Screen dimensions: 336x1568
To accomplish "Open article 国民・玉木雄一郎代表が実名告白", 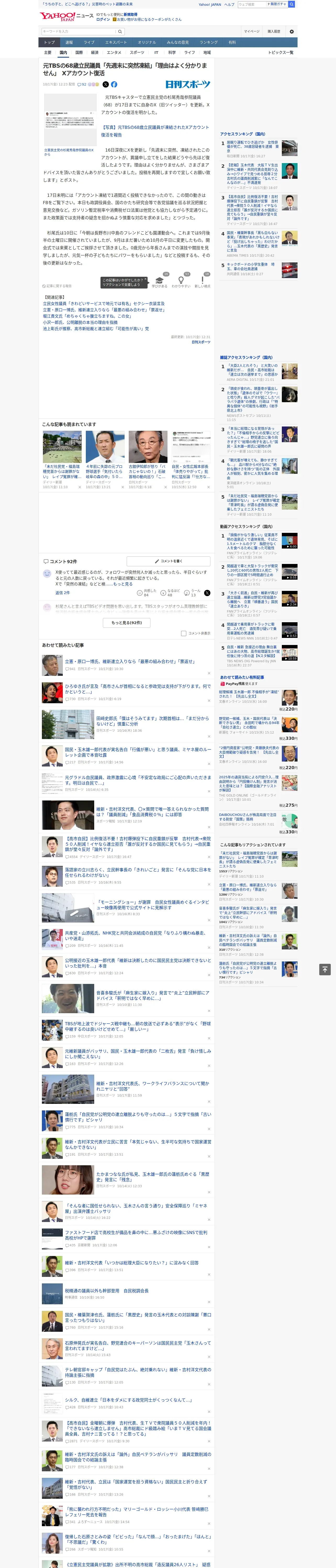I will click(x=138, y=752).
